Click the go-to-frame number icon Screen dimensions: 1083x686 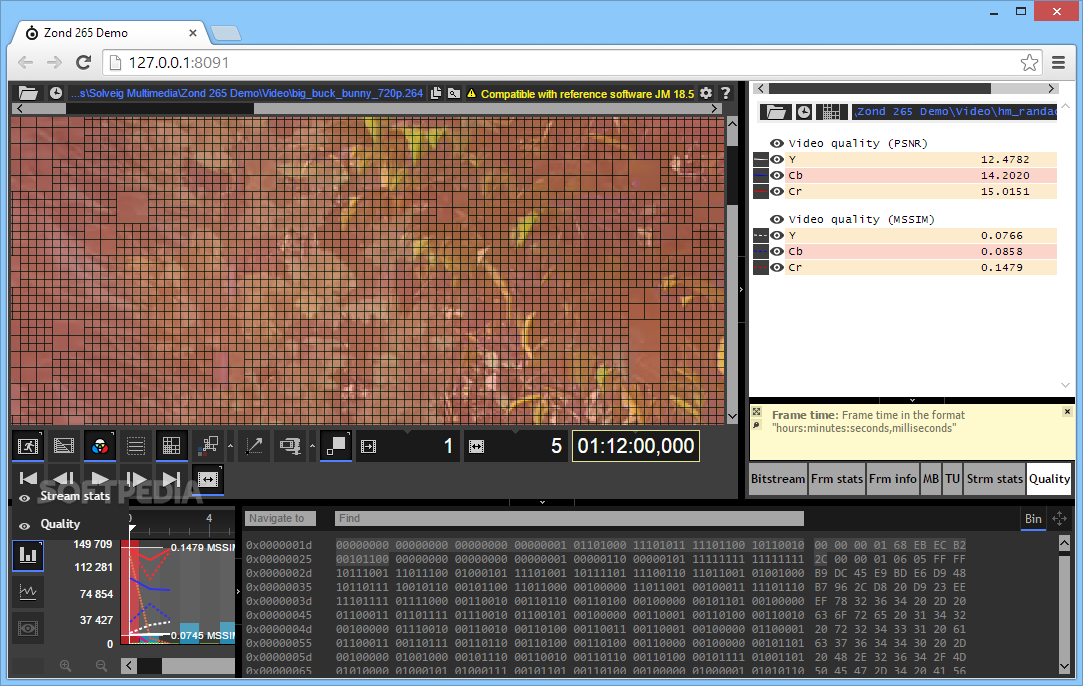369,447
